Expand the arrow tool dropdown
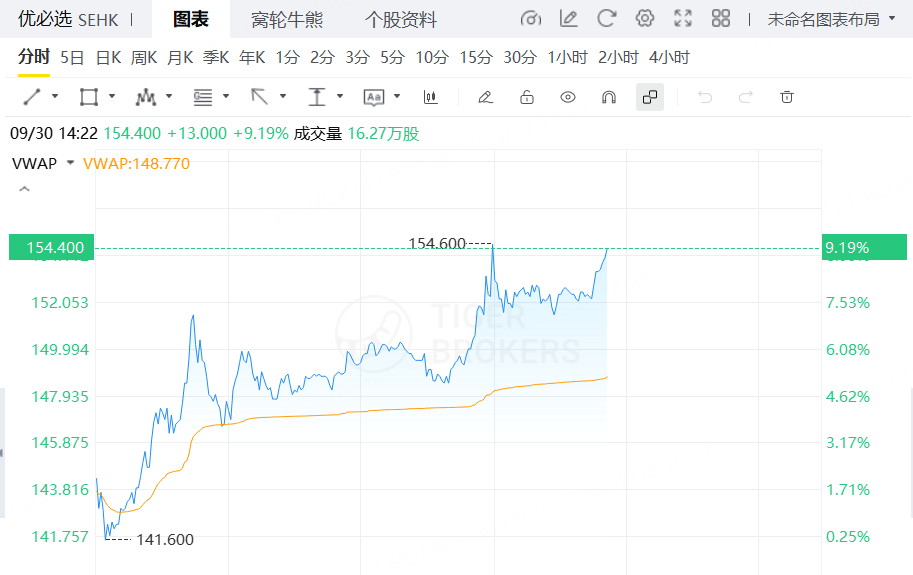 click(283, 96)
